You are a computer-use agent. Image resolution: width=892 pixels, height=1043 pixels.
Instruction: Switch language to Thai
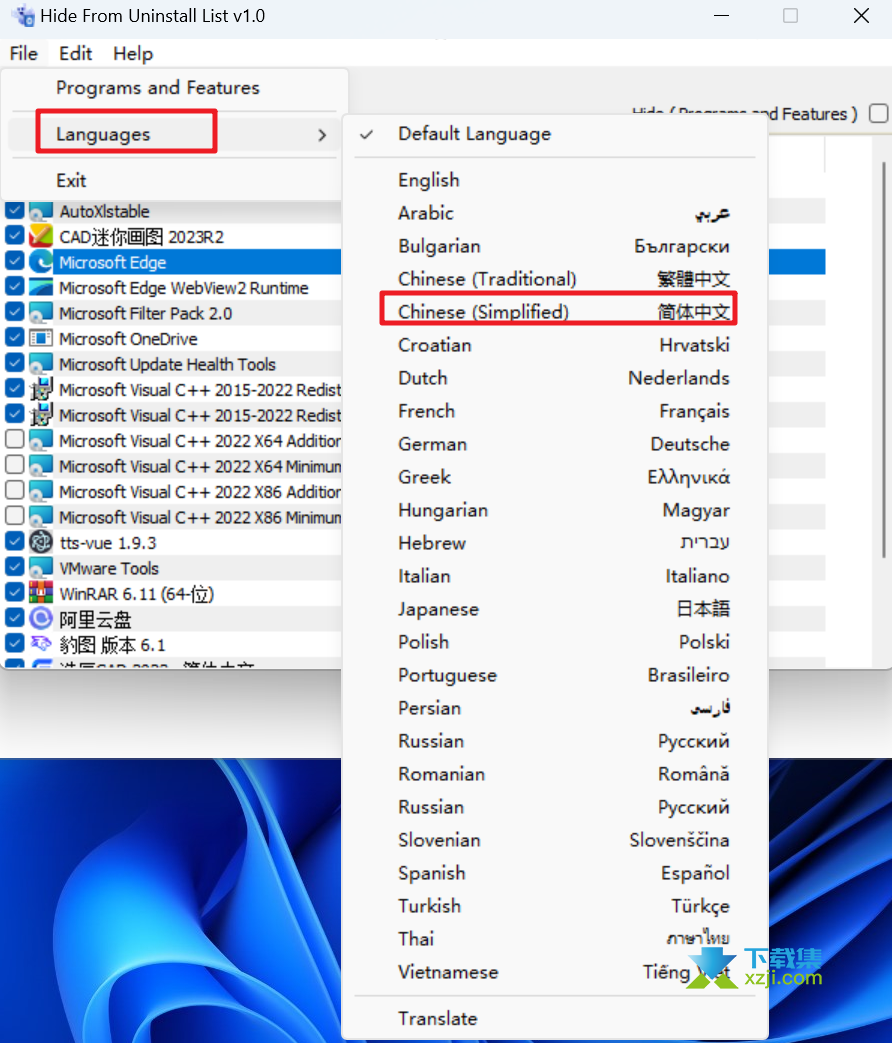tap(555, 939)
